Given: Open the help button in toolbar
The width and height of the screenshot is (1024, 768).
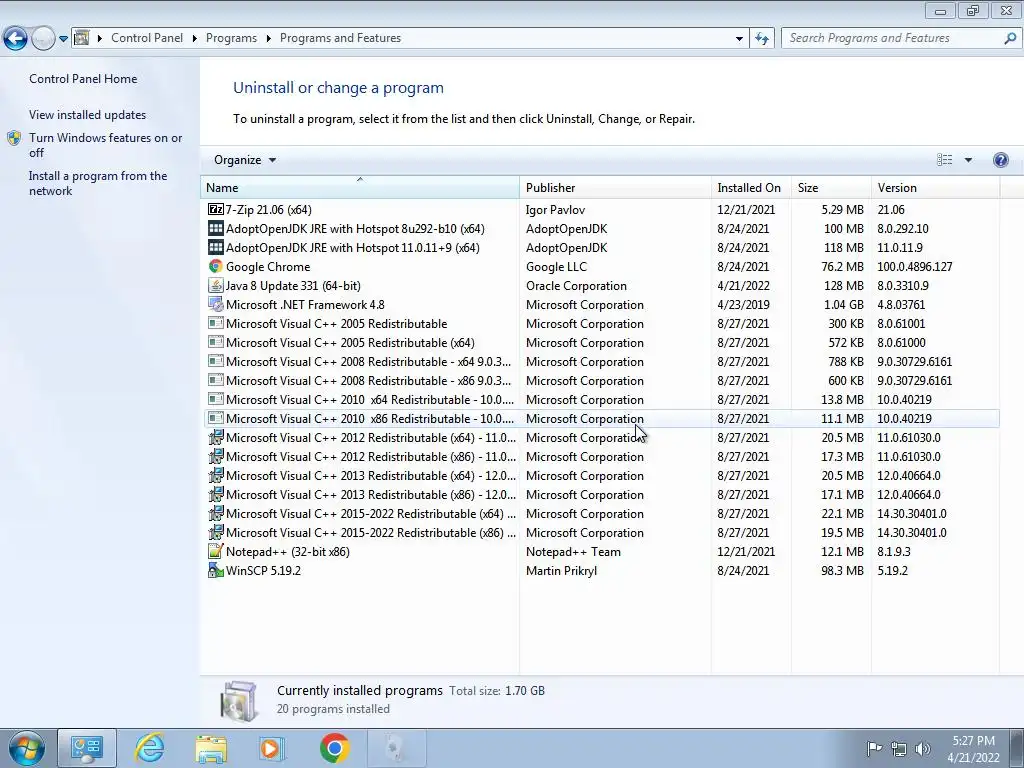Looking at the screenshot, I should tap(1000, 160).
